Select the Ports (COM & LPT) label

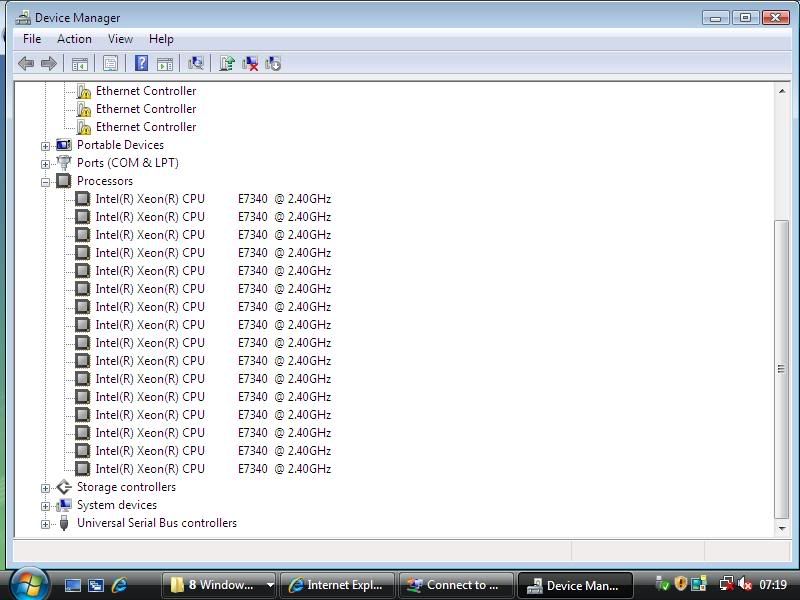pos(128,163)
